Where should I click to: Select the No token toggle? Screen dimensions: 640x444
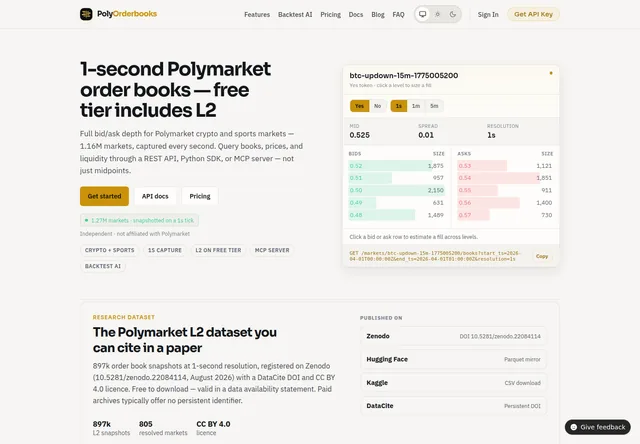378,106
